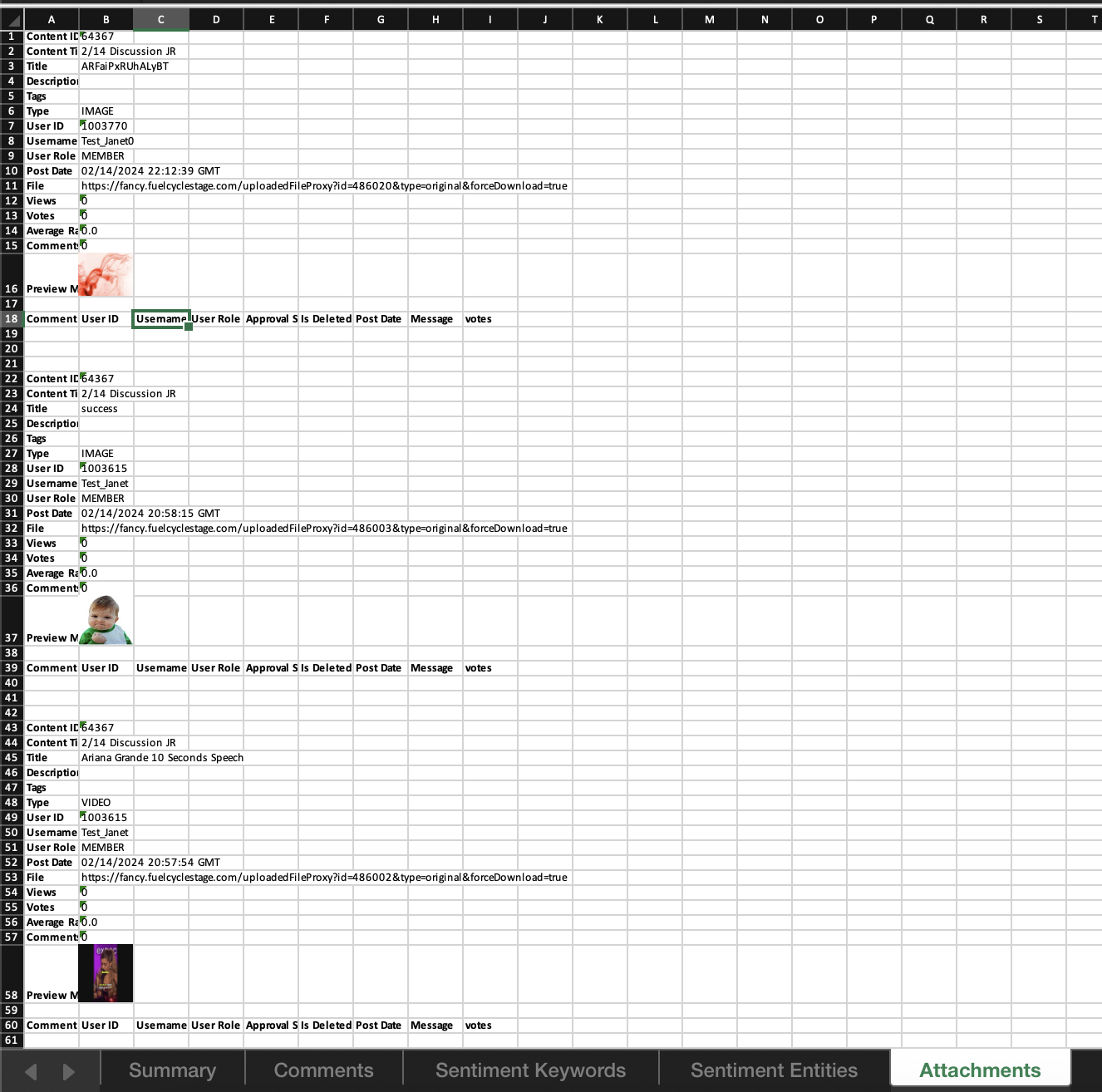The height and width of the screenshot is (1092, 1102).
Task: Select User Role MEMBER in row 9
Action: [106, 156]
